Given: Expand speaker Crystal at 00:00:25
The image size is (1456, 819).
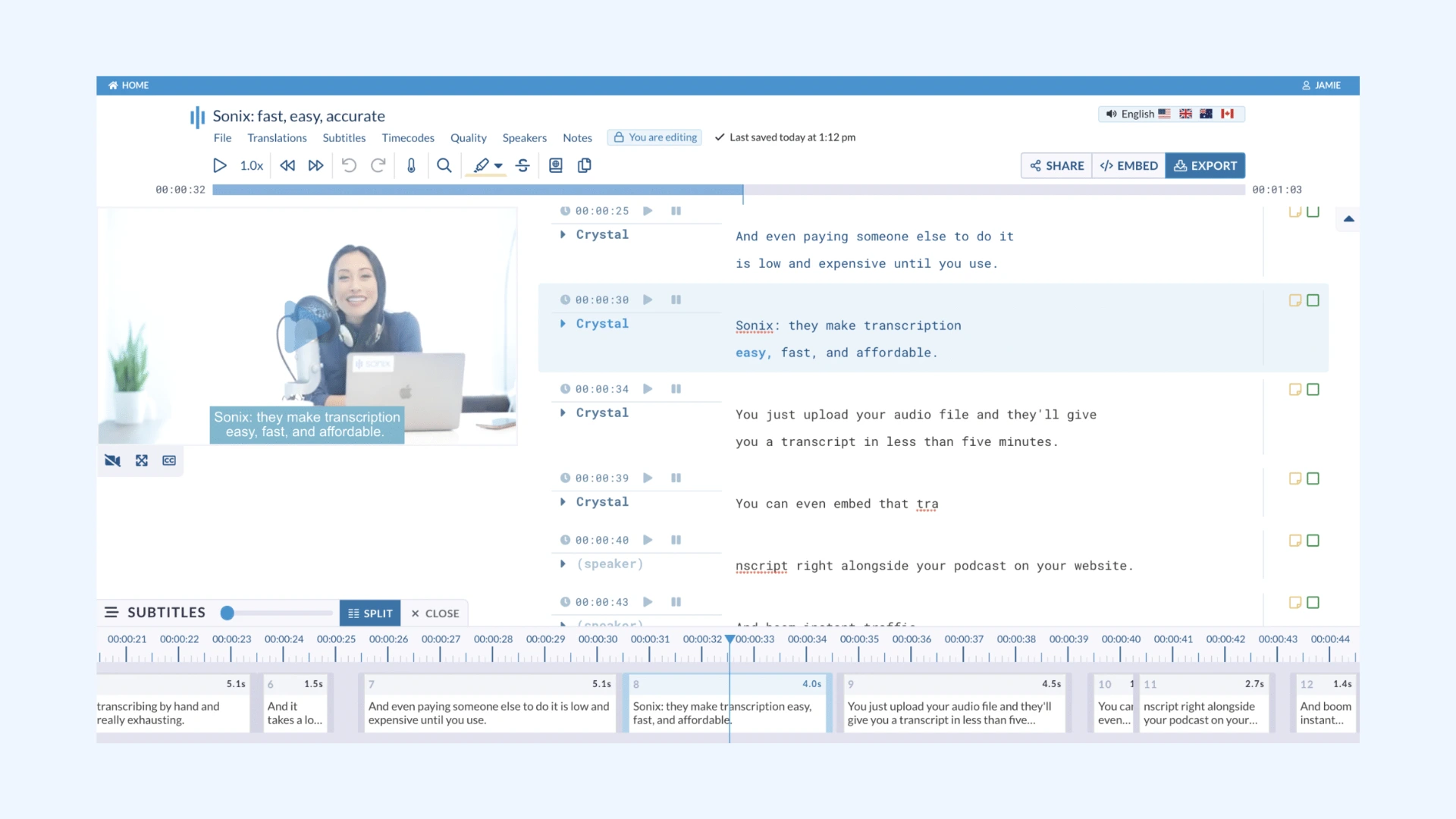Looking at the screenshot, I should click(563, 234).
